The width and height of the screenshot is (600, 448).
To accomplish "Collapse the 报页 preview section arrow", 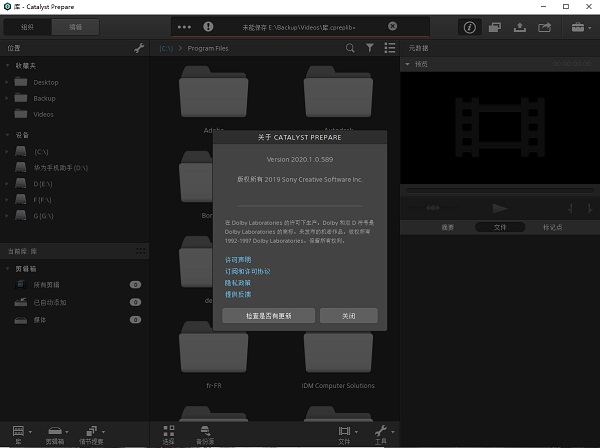I will point(407,64).
